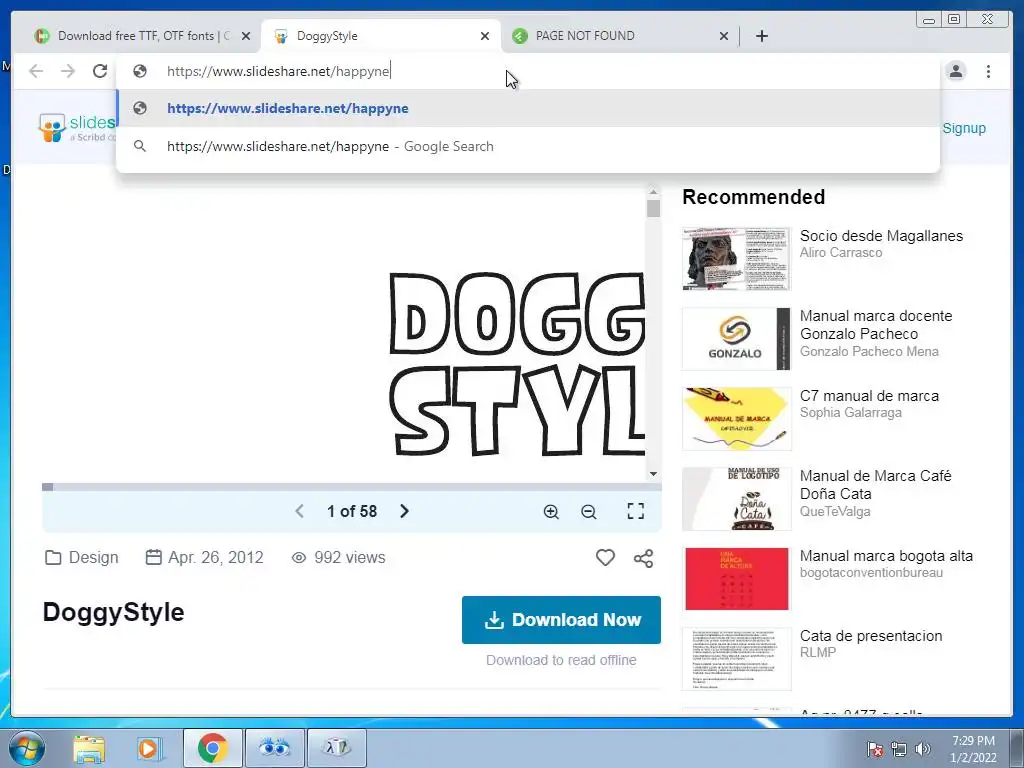
Task: Click author name bogotaconventionbureau
Action: click(871, 573)
